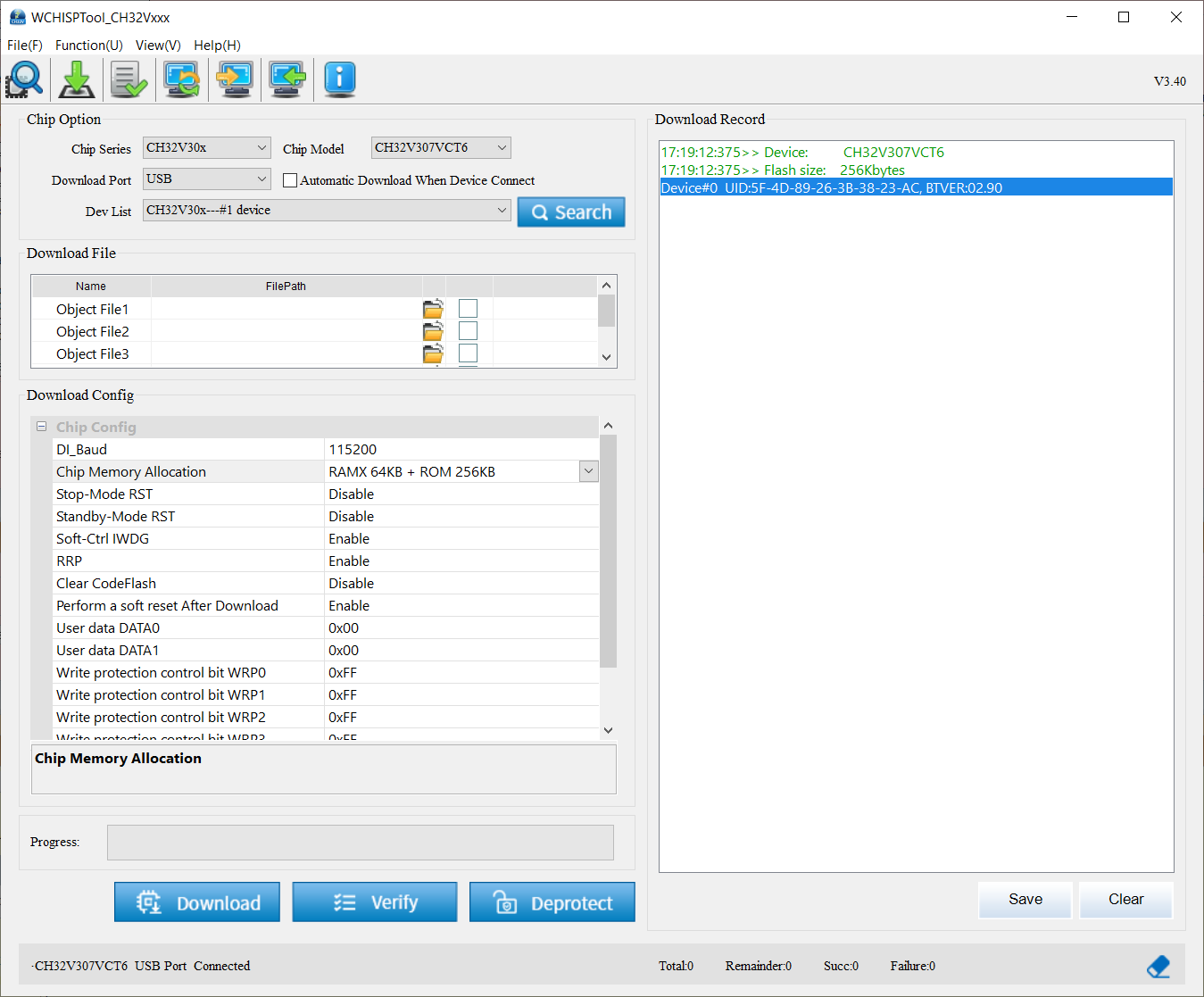Screen dimensions: 1204x997
Task: Click the Save button
Action: (1025, 900)
